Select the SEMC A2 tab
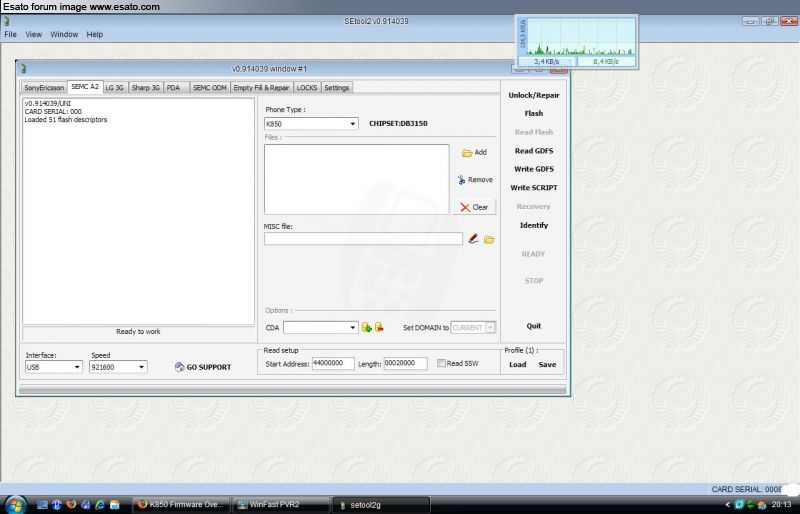 tap(85, 87)
